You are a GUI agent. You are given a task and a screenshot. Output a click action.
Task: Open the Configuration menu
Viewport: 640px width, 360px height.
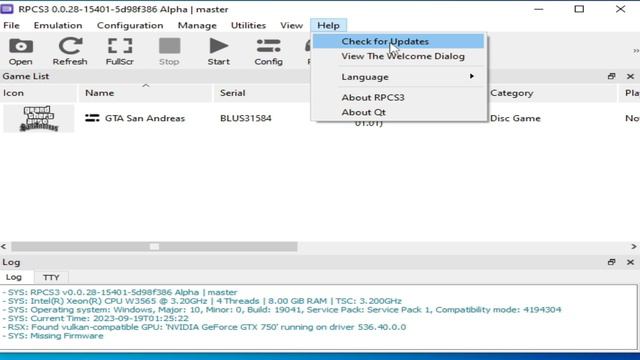[x=130, y=25]
